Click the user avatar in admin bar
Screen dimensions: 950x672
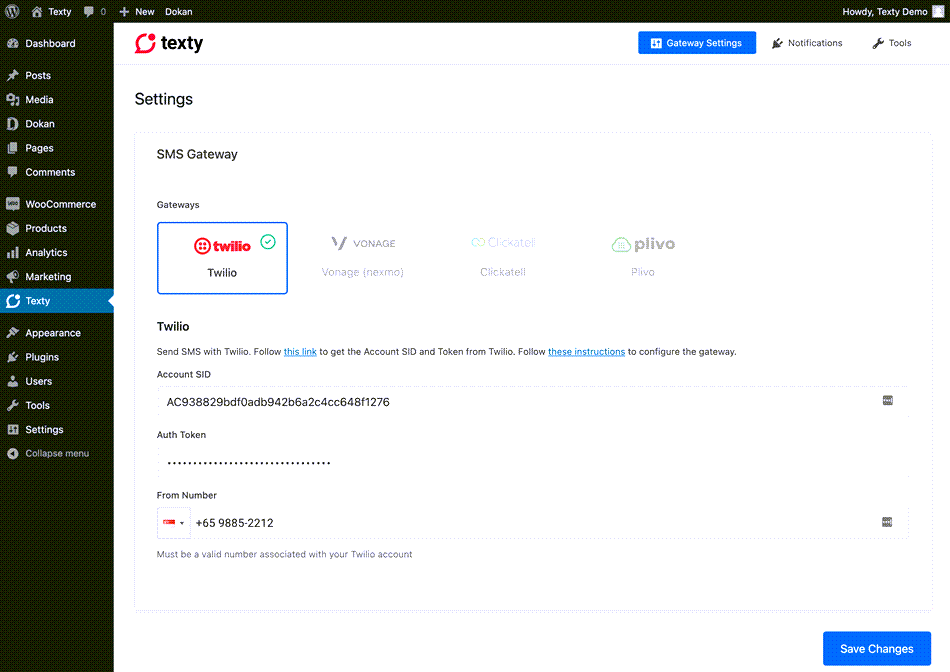938,12
